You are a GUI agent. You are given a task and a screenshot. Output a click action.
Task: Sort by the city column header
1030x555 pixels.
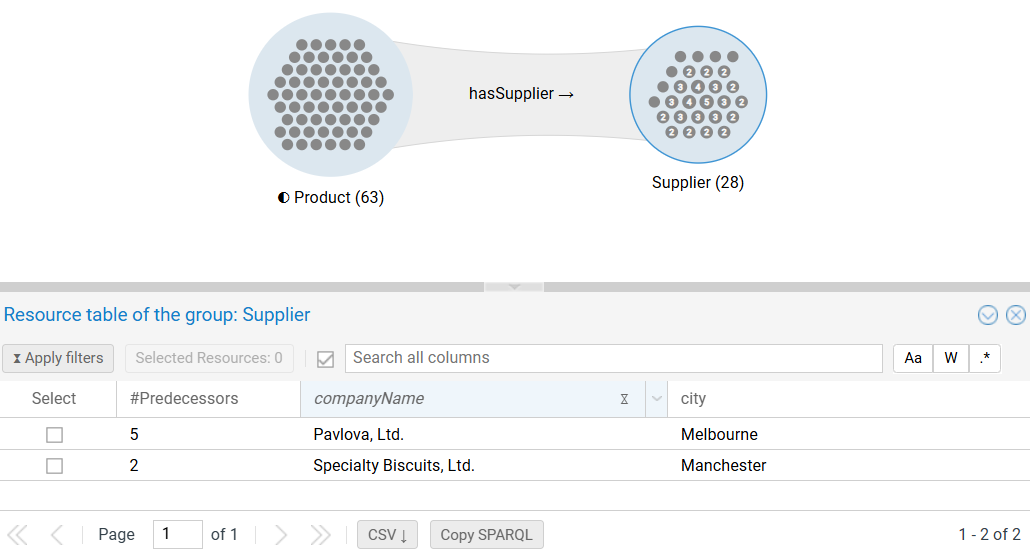(693, 399)
